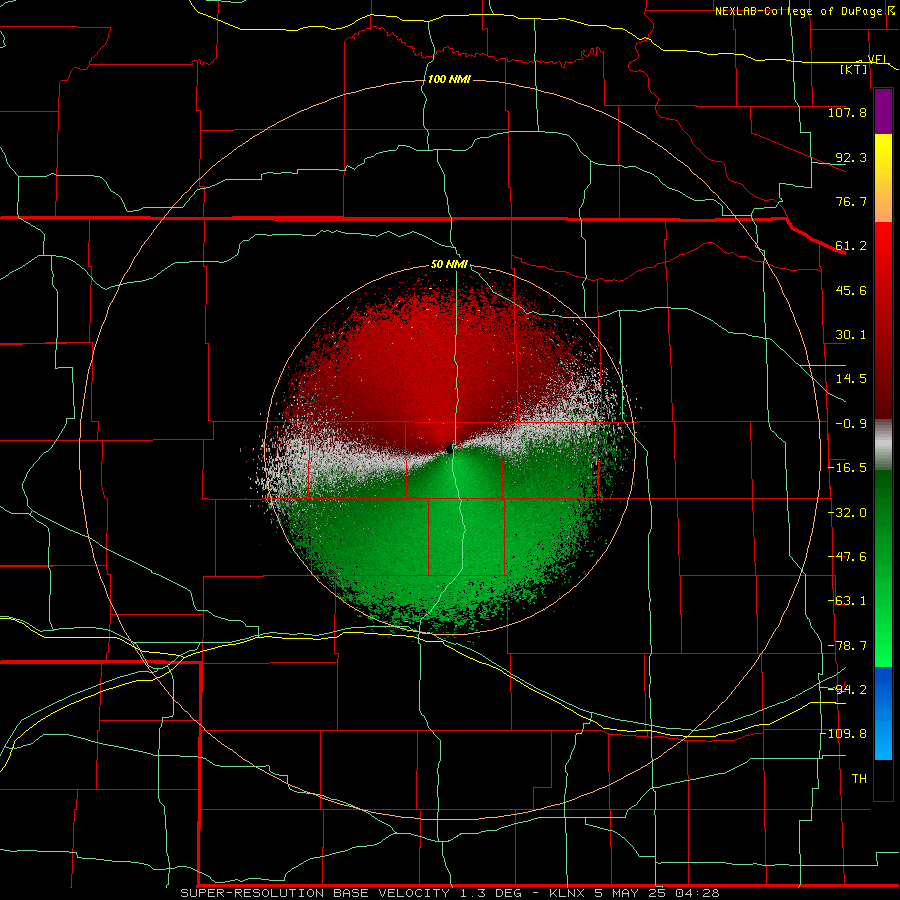Click the green segment of velocity color bar
This screenshot has height=900, width=900.
point(883,568)
